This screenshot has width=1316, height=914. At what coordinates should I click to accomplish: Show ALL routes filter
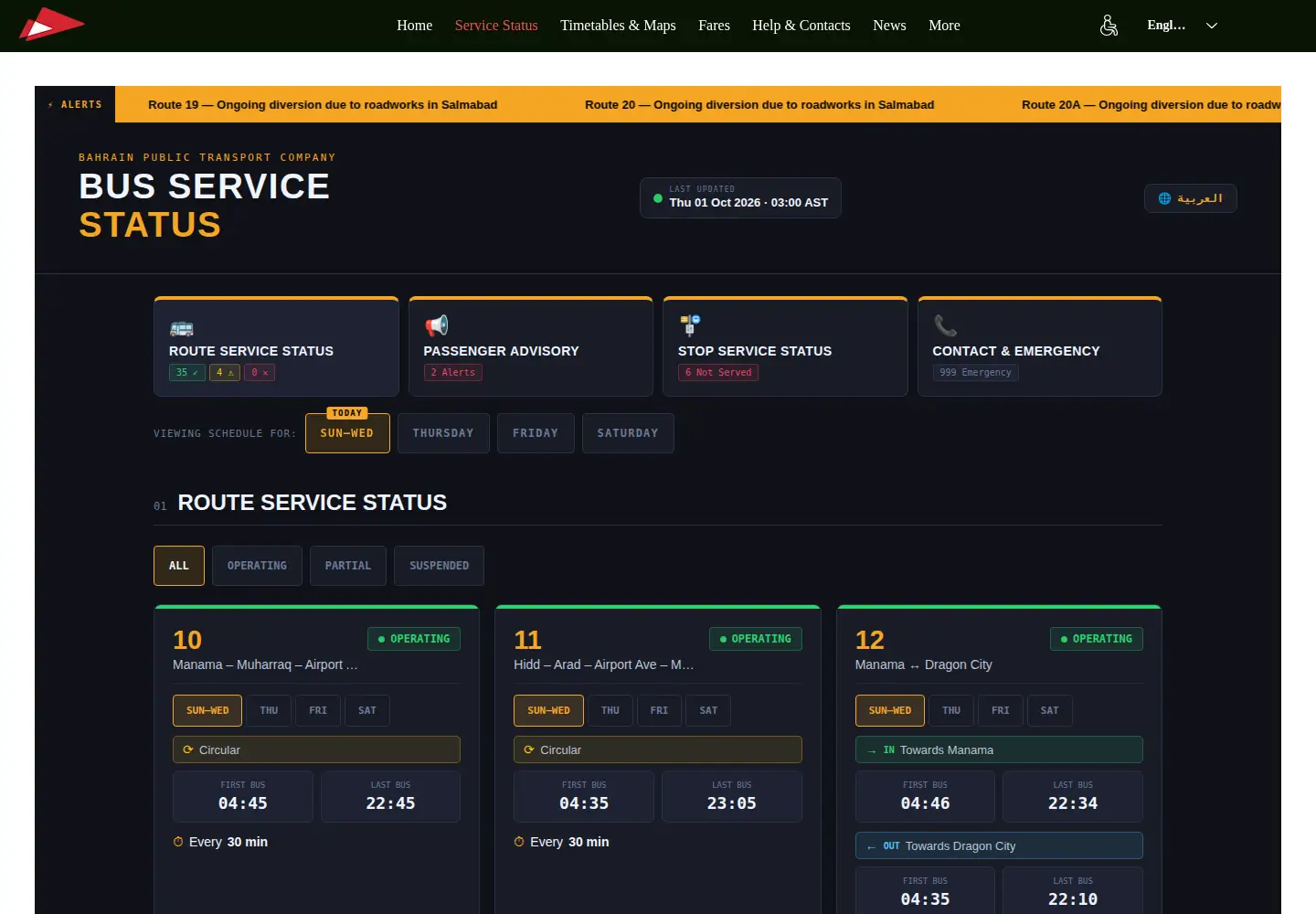pyautogui.click(x=179, y=566)
